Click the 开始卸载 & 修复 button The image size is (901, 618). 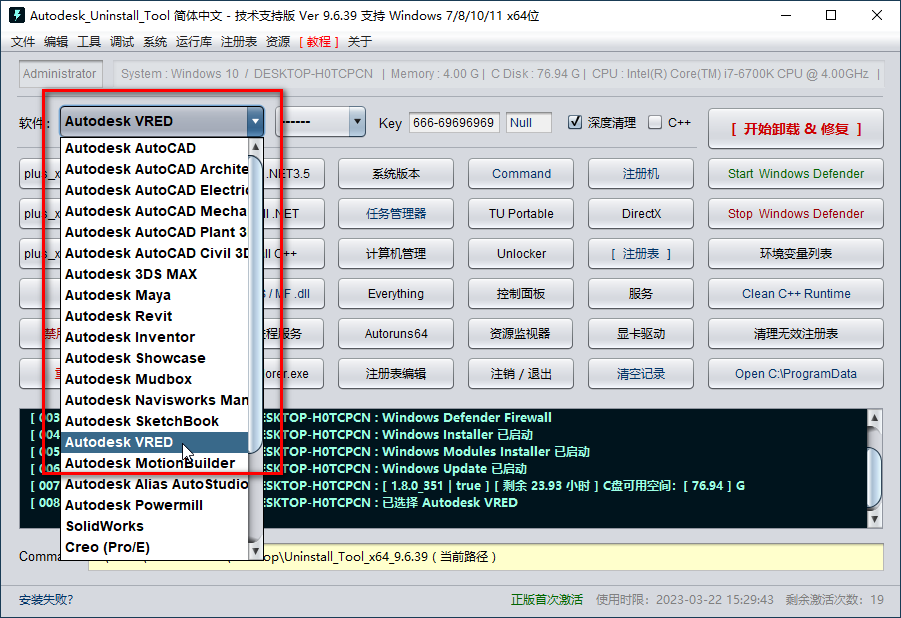pyautogui.click(x=796, y=129)
